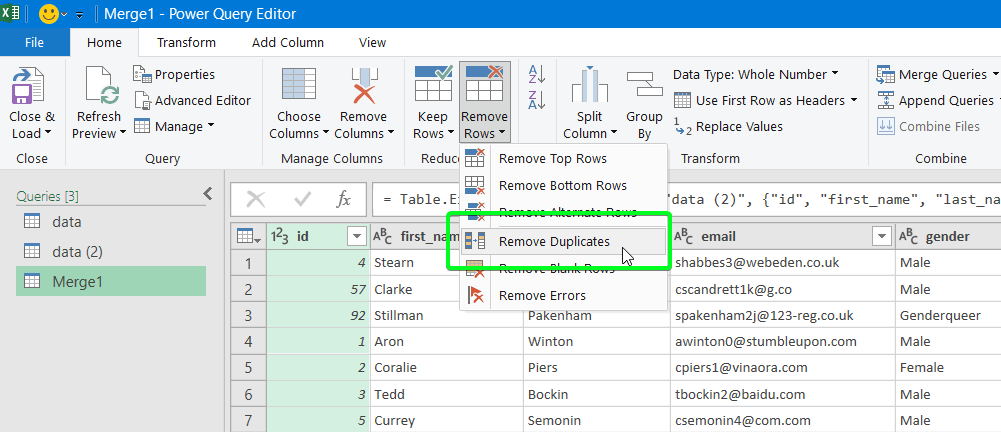Click gender column data type icon
1001x432 pixels.
point(909,237)
